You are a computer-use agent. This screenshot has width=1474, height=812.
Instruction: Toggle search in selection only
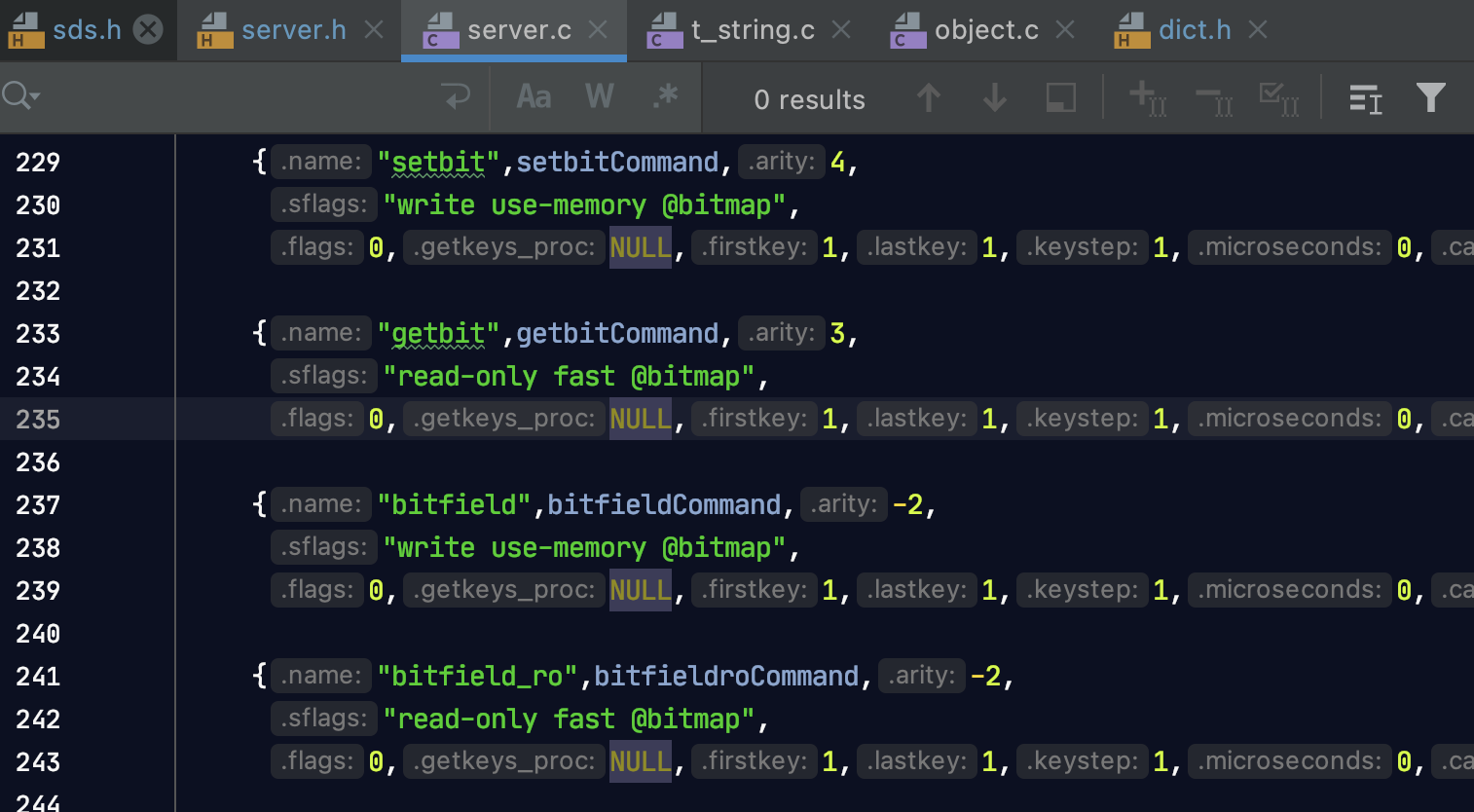tap(1061, 97)
